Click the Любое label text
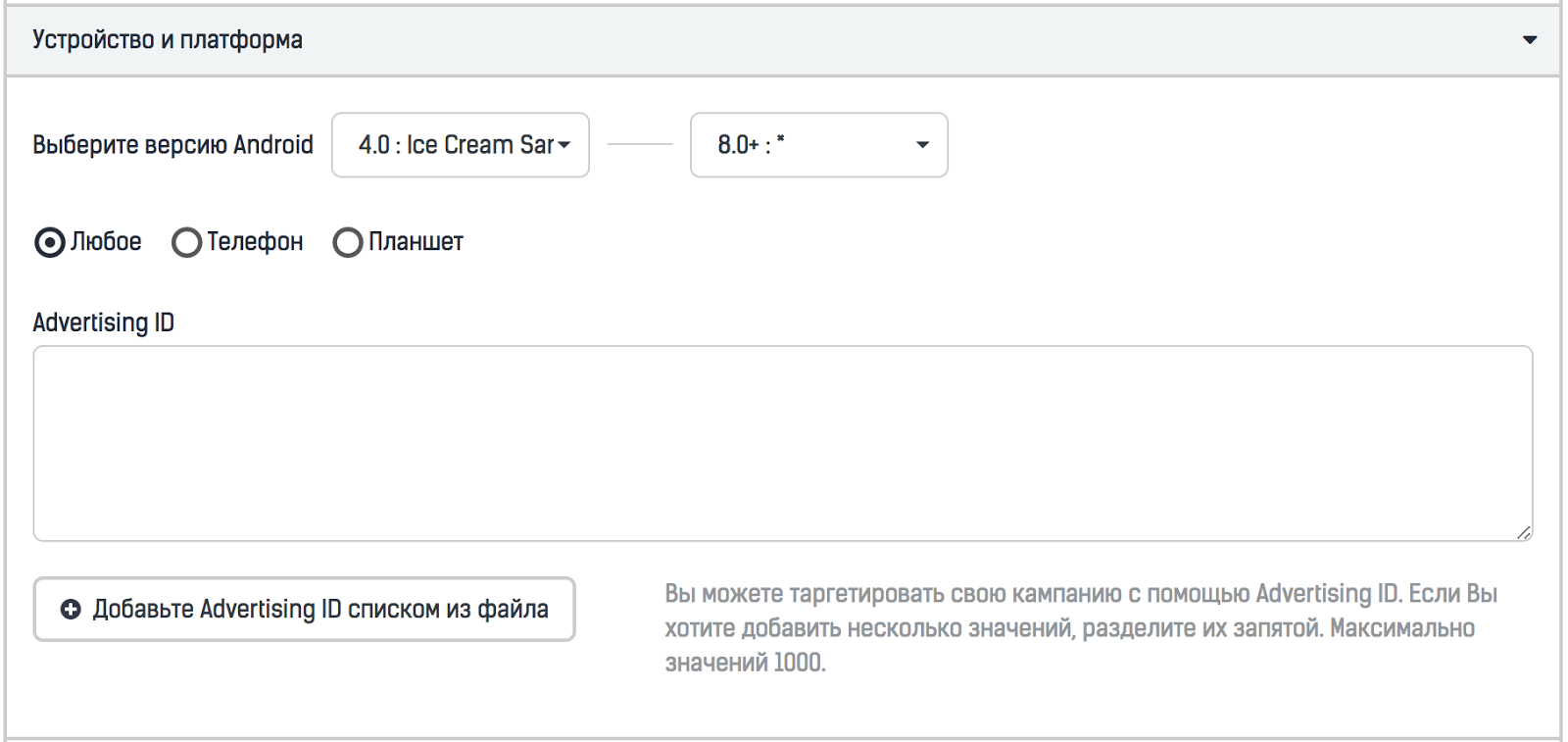The height and width of the screenshot is (742, 1568). 106,242
